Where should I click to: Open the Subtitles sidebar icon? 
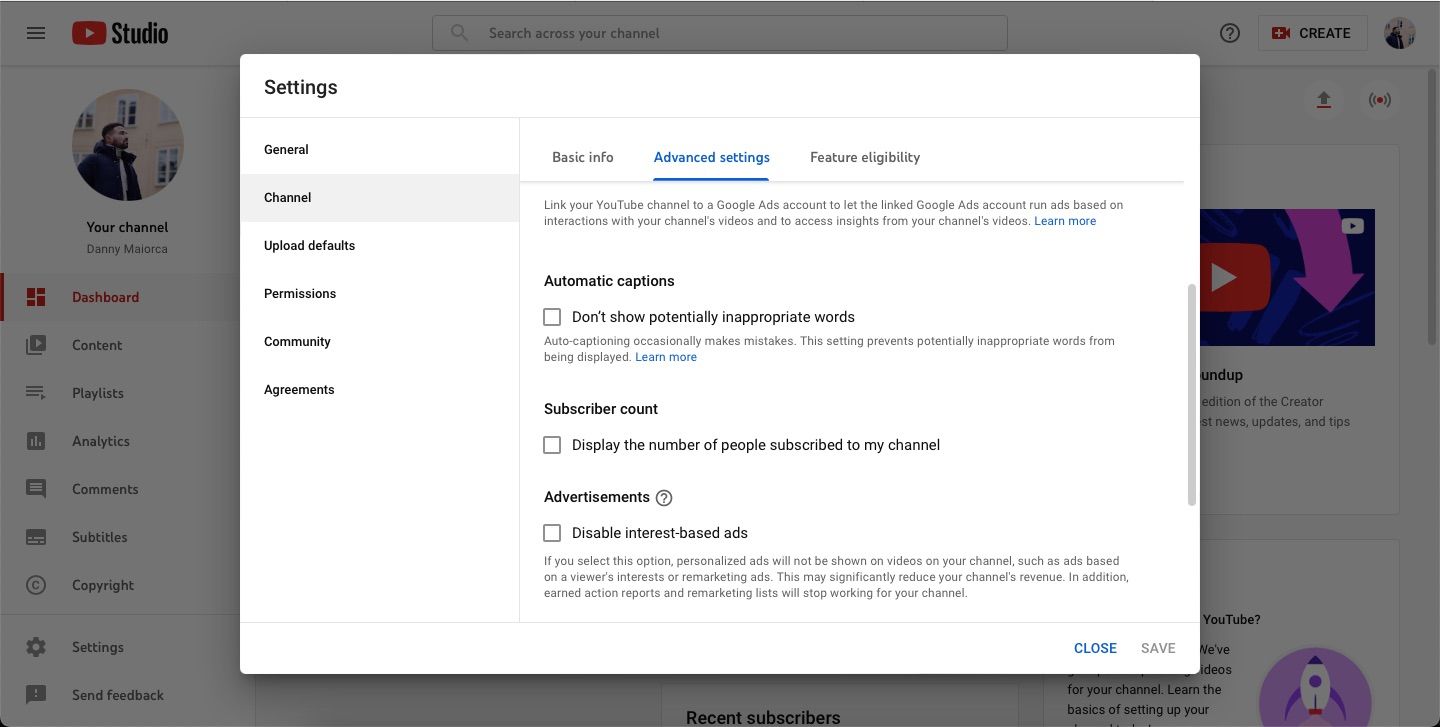[x=36, y=537]
